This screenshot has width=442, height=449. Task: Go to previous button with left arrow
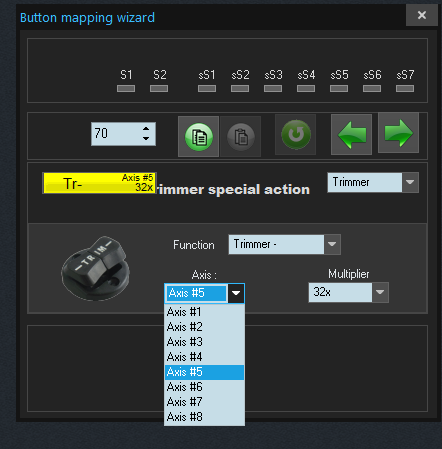click(351, 135)
